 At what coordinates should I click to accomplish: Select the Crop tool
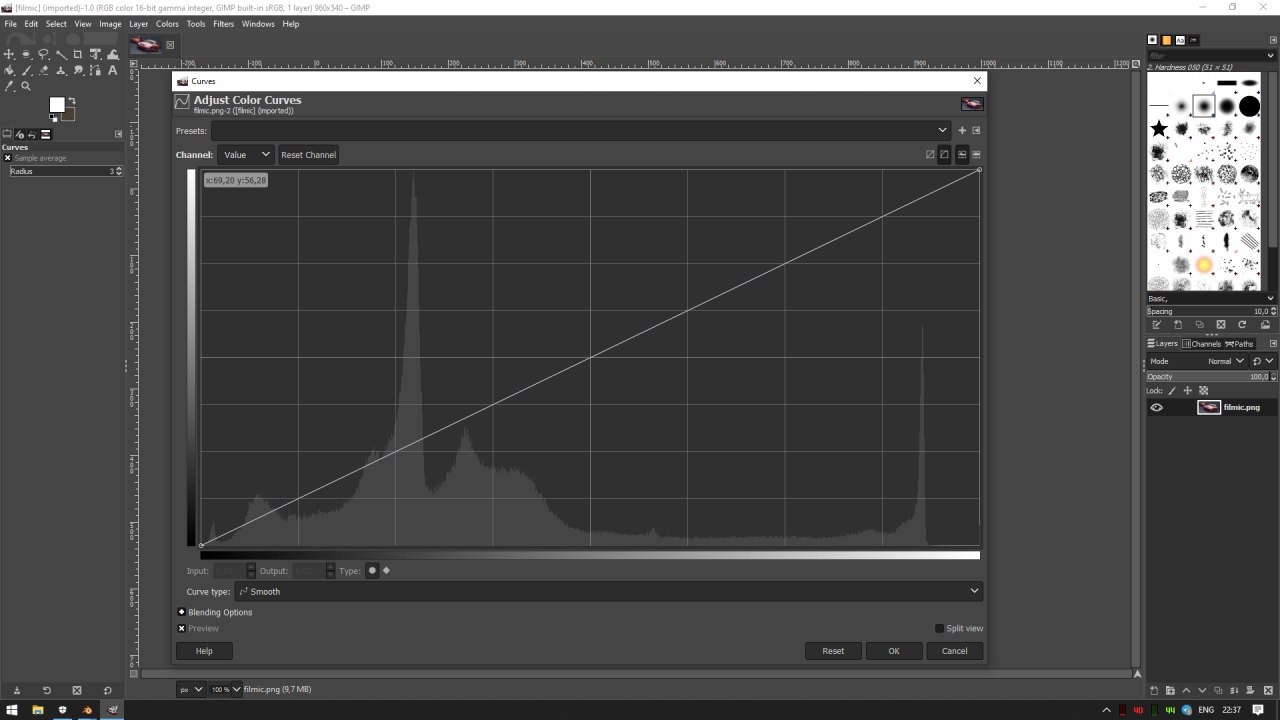point(78,54)
